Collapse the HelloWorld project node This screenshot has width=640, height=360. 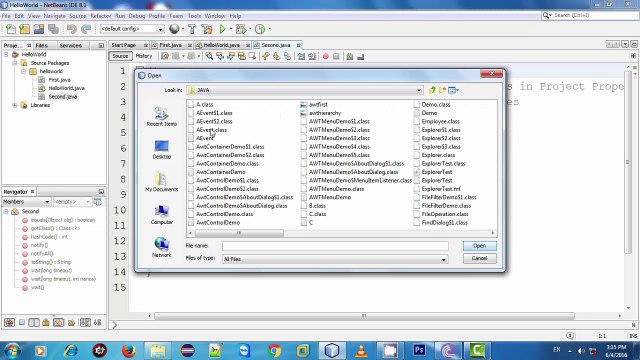[6, 54]
